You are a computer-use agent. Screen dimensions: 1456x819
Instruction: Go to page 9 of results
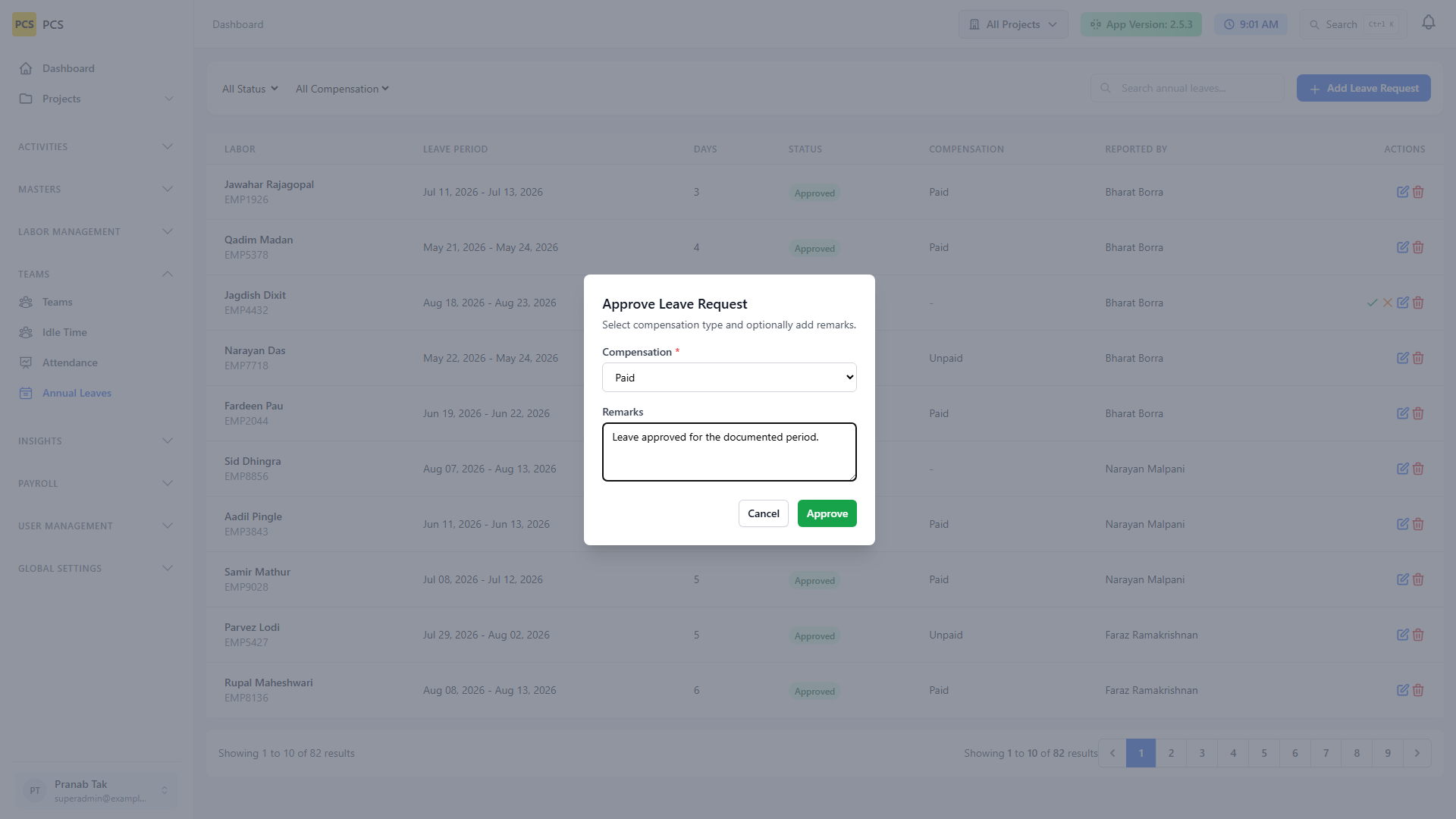[x=1388, y=753]
